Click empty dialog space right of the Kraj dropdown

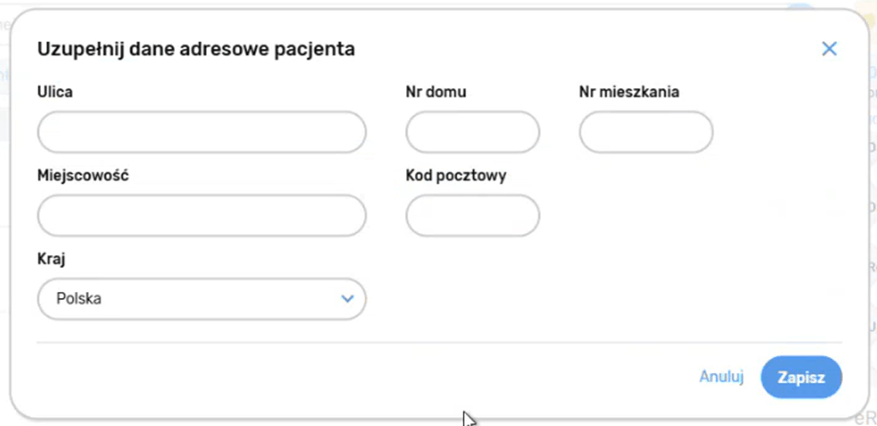[x=600, y=298]
